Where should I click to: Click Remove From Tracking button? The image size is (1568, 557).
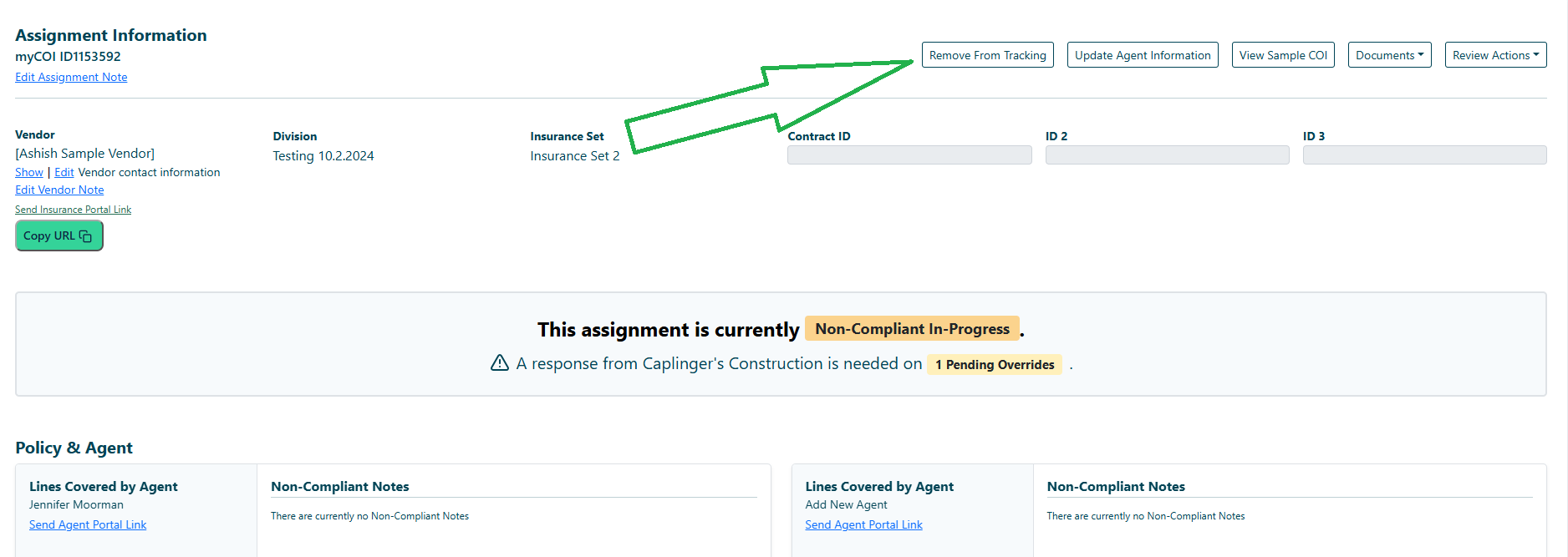click(x=987, y=55)
